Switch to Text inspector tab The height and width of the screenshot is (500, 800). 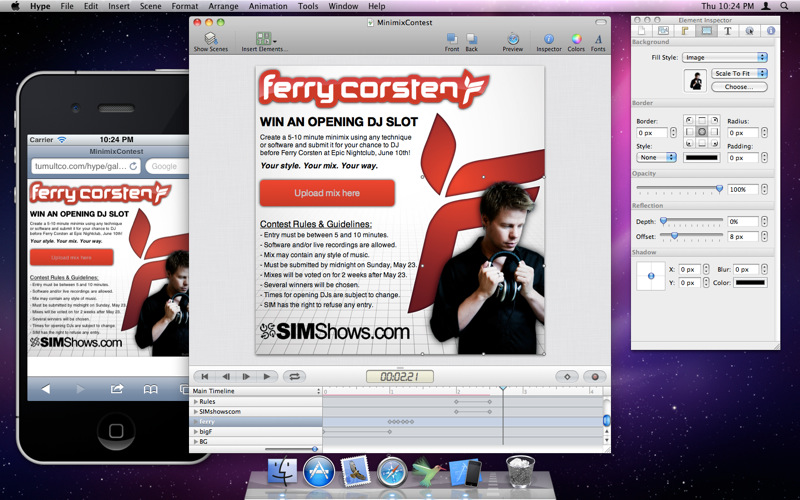(x=727, y=31)
